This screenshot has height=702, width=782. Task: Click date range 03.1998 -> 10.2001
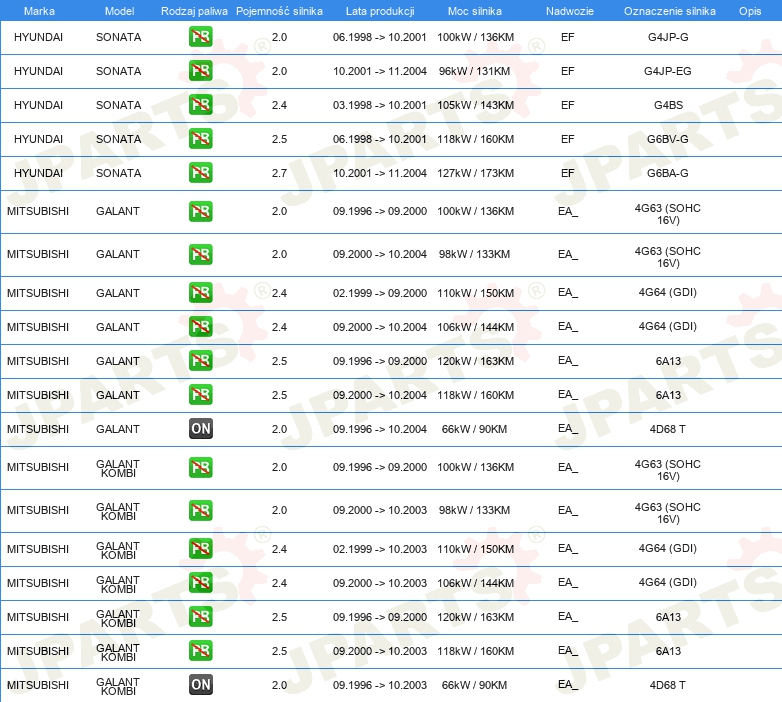(x=380, y=105)
